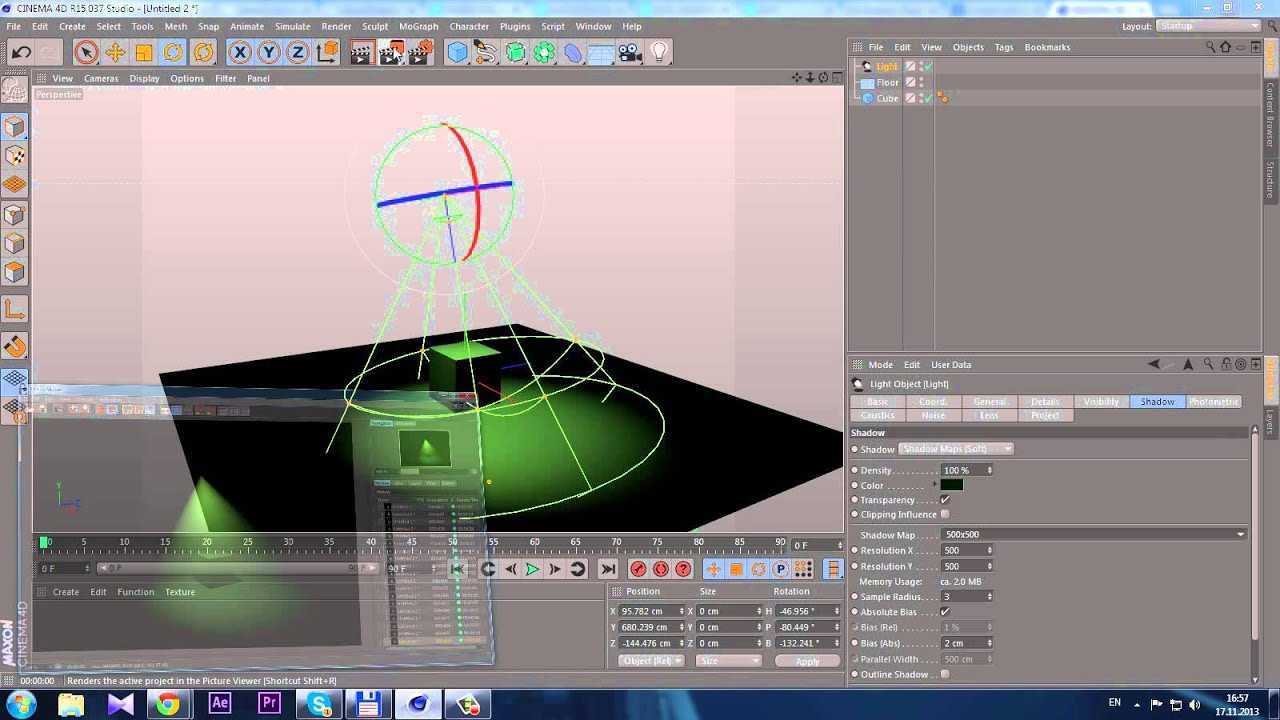Toggle the Position keyframe recording icon
Screen dimensions: 1280x720
click(x=713, y=569)
